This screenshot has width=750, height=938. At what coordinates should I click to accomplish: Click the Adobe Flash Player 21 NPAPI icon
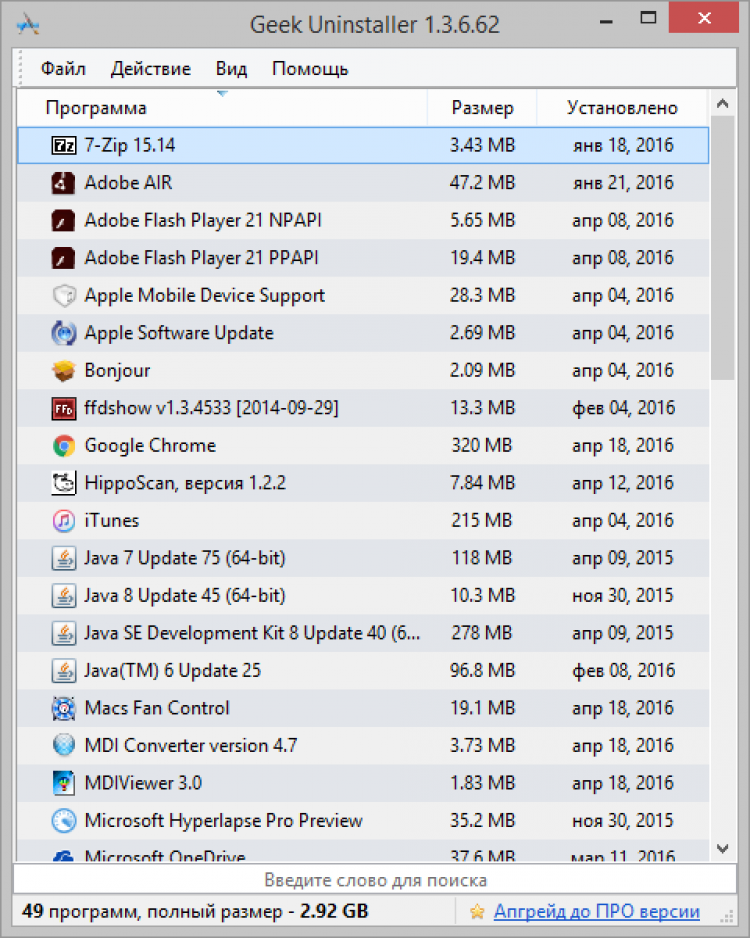click(x=63, y=221)
